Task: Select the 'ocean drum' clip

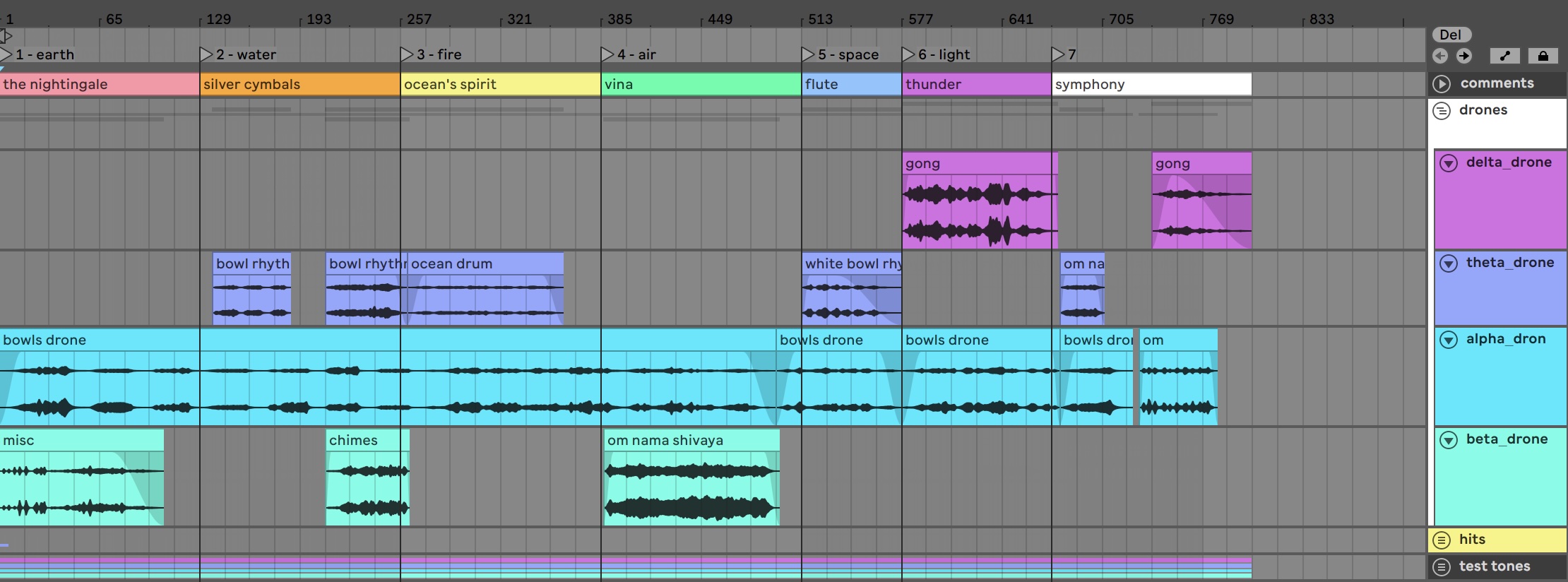Action: pyautogui.click(x=486, y=263)
